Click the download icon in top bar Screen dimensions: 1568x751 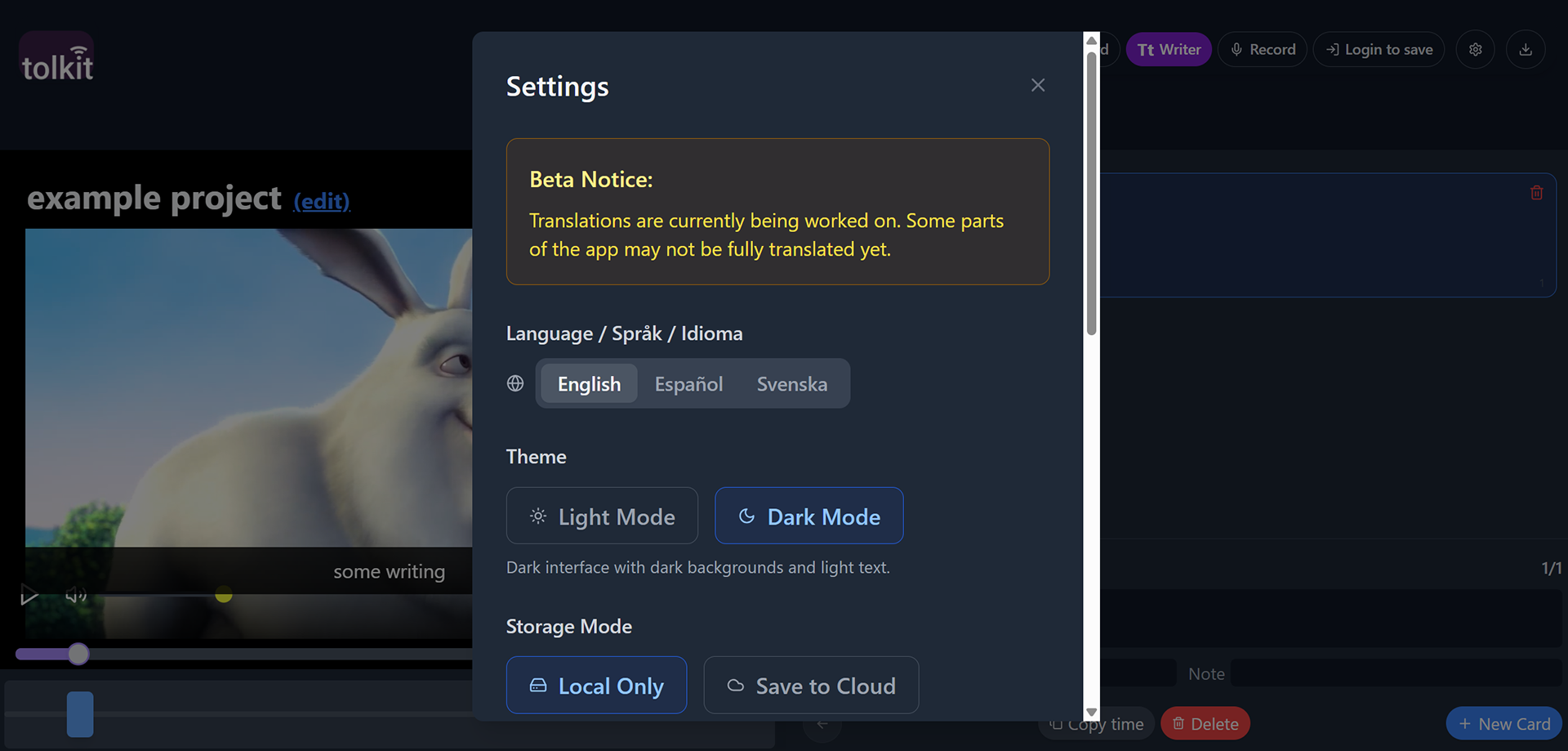1525,50
